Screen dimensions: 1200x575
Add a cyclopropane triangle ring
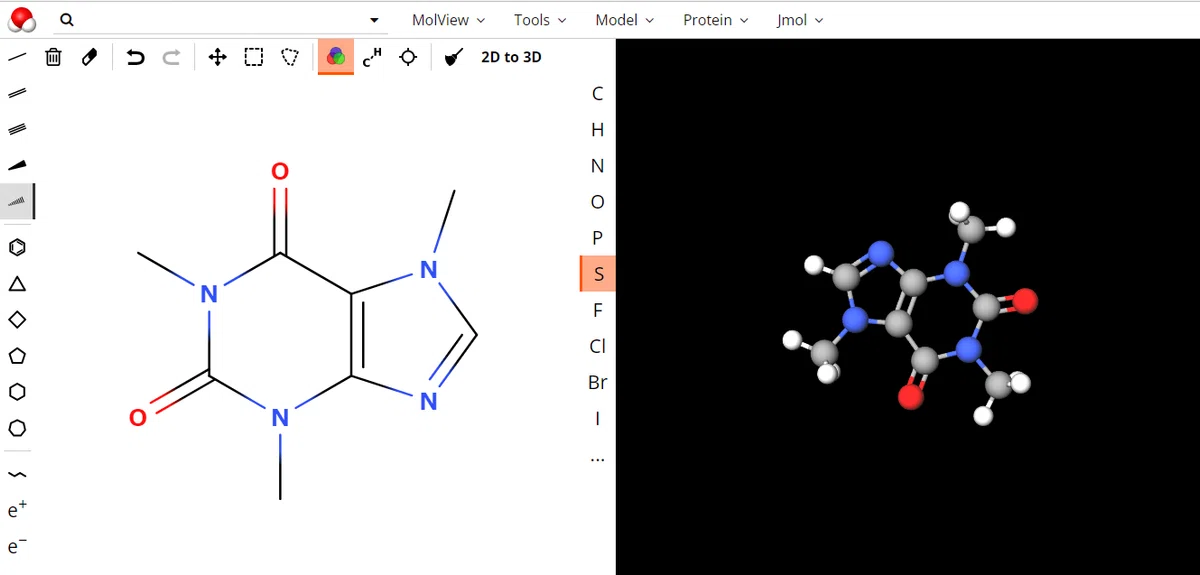(x=17, y=284)
